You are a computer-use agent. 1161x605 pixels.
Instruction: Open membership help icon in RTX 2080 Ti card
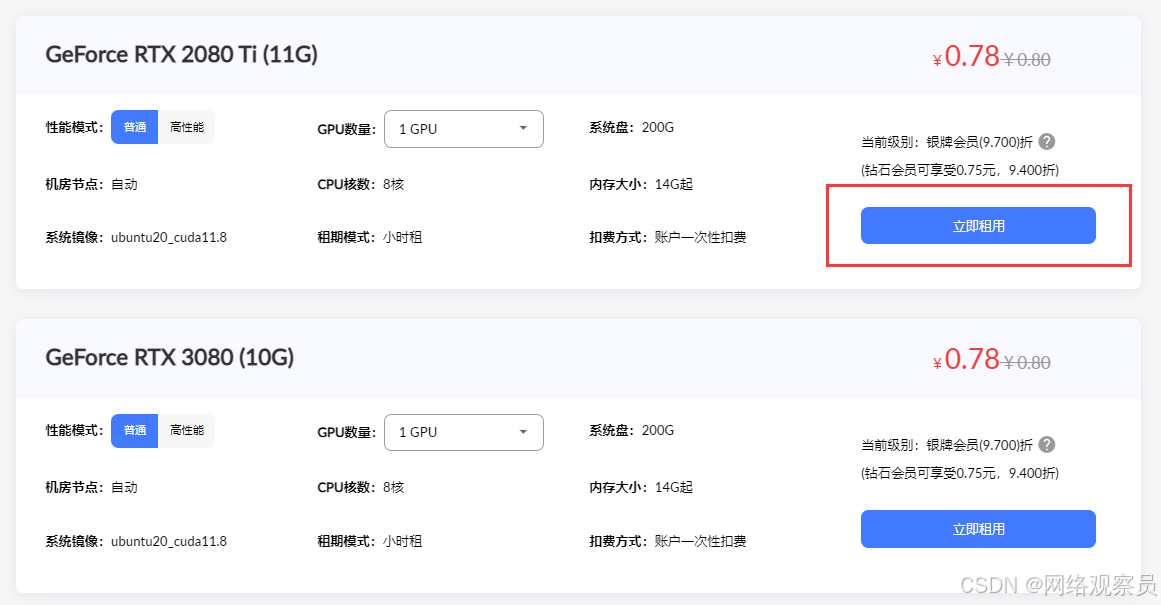pyautogui.click(x=1046, y=141)
